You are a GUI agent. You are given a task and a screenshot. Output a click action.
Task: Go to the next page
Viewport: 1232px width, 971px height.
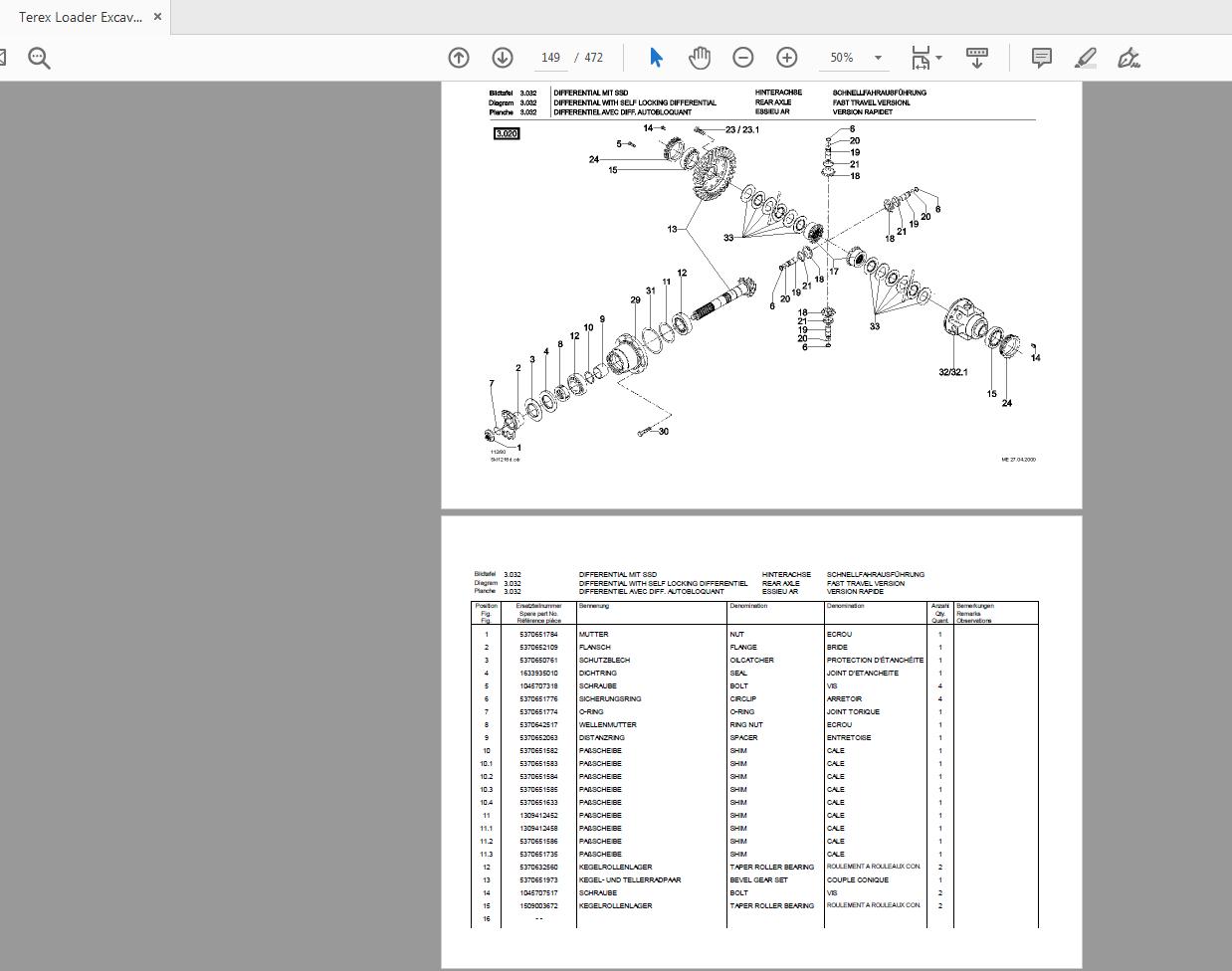pos(503,58)
